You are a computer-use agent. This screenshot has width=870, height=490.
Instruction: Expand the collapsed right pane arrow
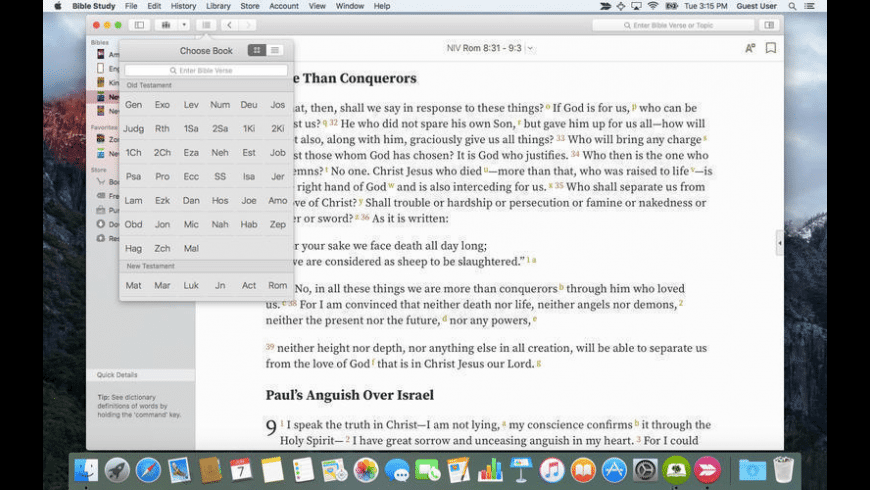(780, 243)
